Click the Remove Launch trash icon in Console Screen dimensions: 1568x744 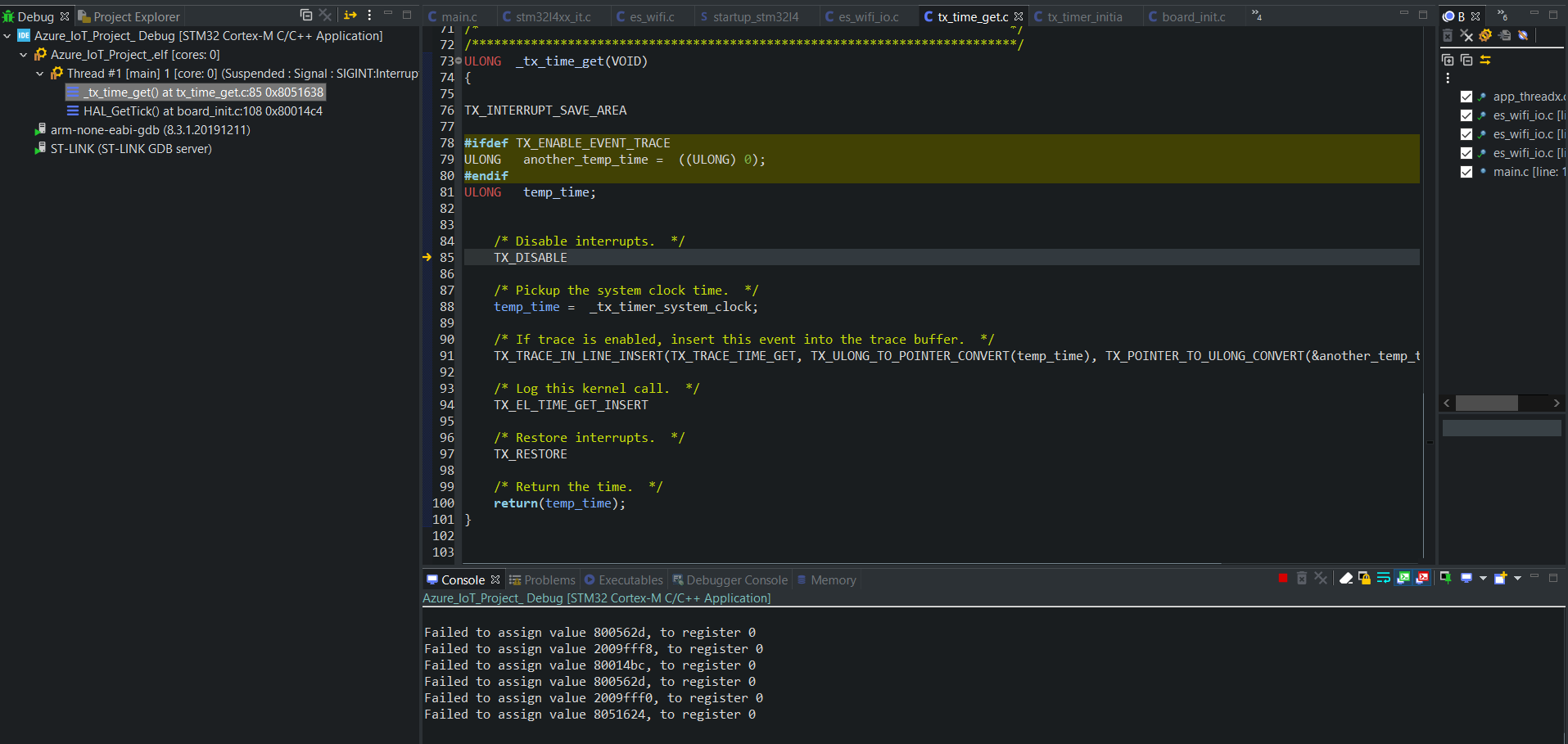(x=1302, y=578)
